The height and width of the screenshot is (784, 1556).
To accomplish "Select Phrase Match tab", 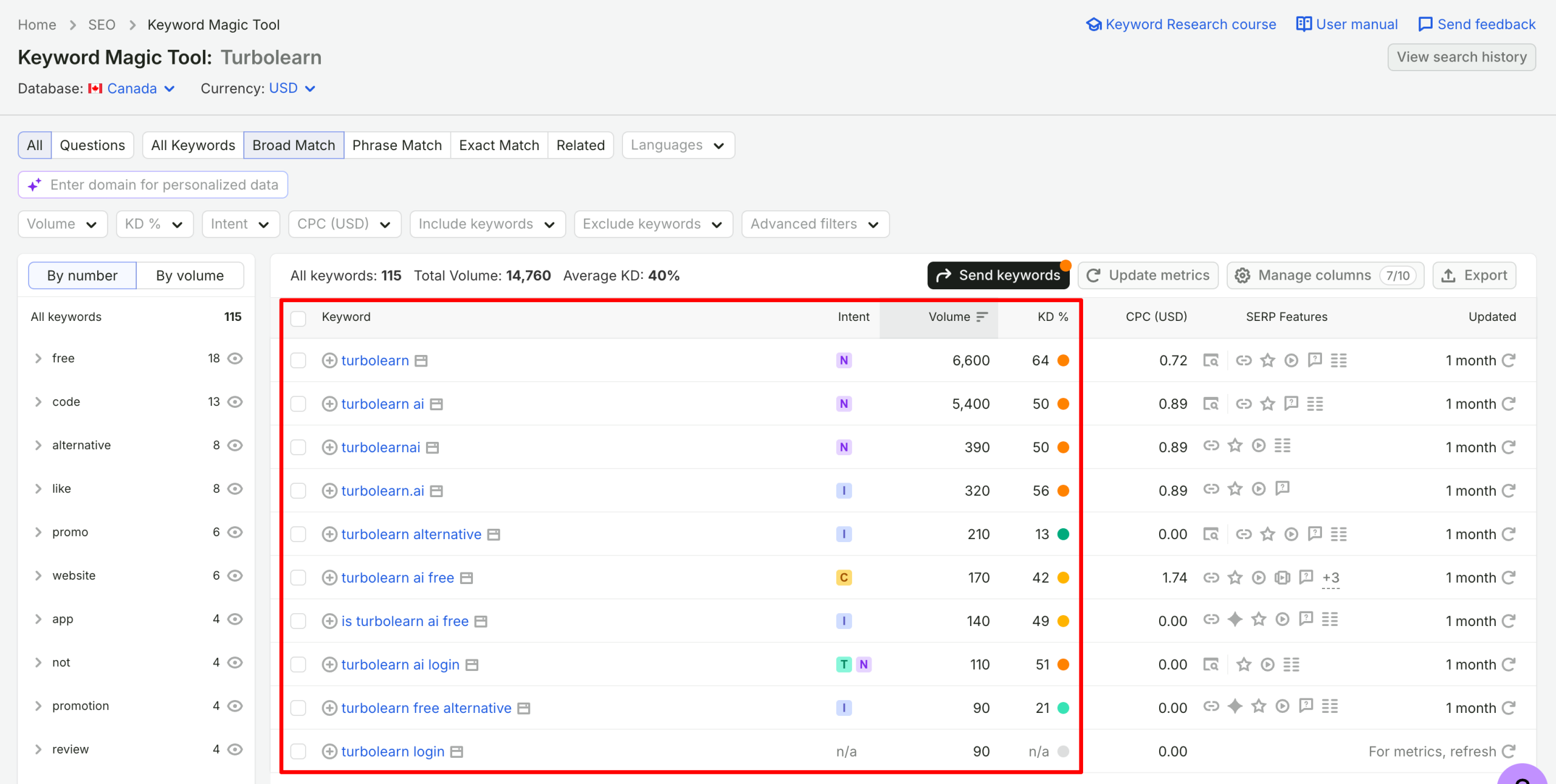I will click(397, 145).
